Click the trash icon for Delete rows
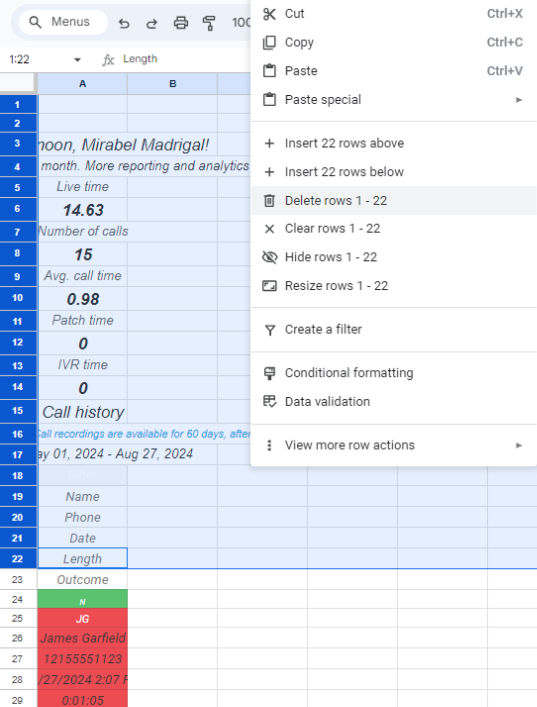Viewport: 537px width, 707px height. pyautogui.click(x=269, y=201)
